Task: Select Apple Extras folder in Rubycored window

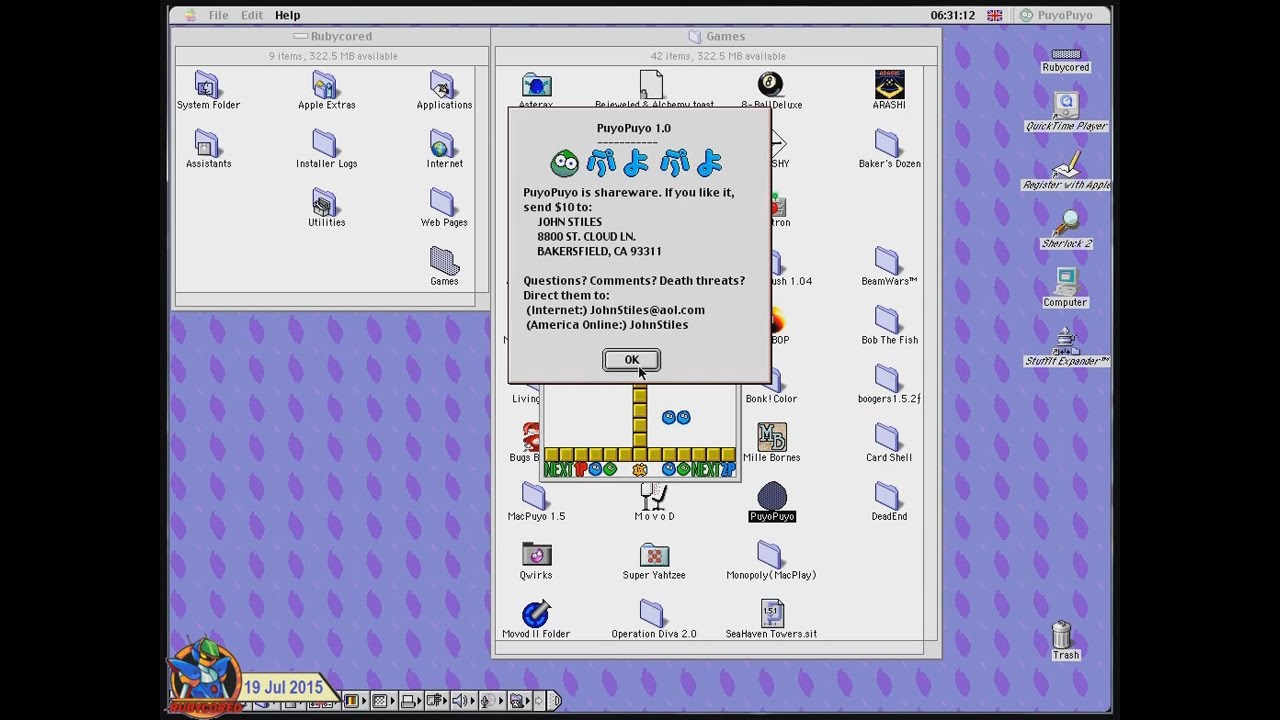Action: pos(326,91)
